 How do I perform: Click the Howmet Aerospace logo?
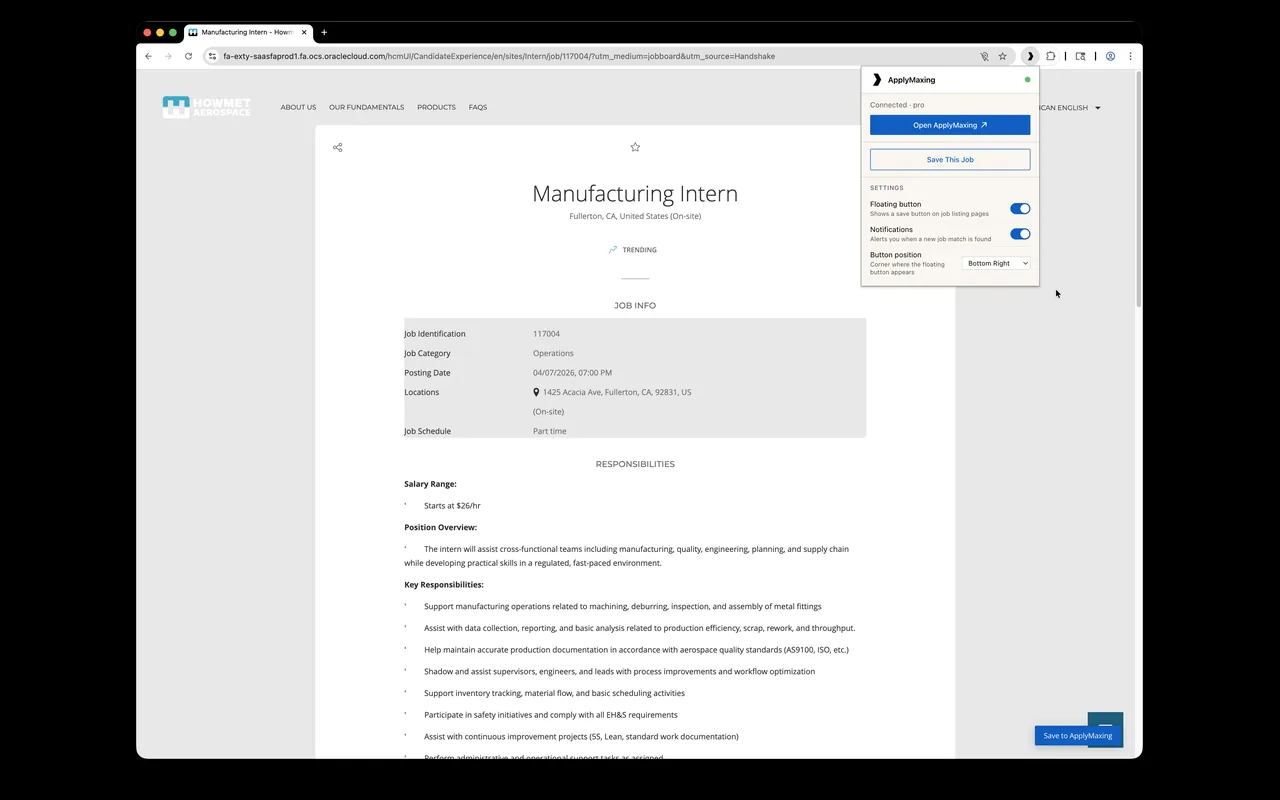(x=207, y=107)
